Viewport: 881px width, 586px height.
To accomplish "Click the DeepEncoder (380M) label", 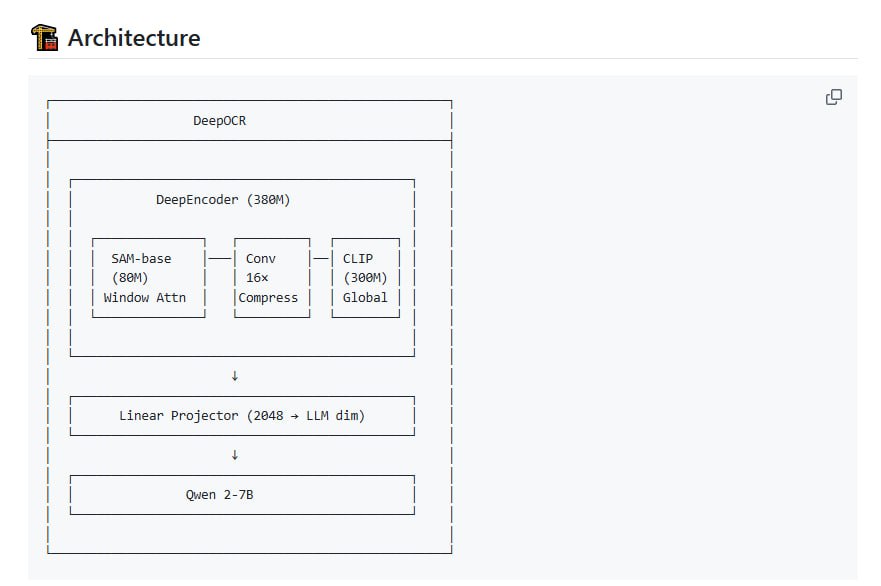I will (x=223, y=199).
